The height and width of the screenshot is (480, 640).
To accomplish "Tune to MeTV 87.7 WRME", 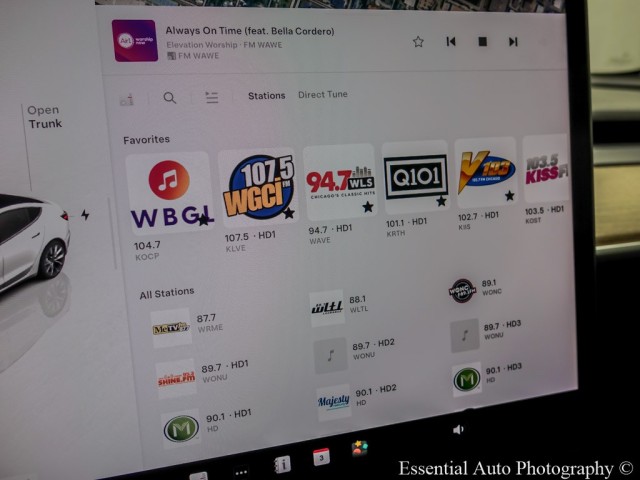I will (188, 327).
